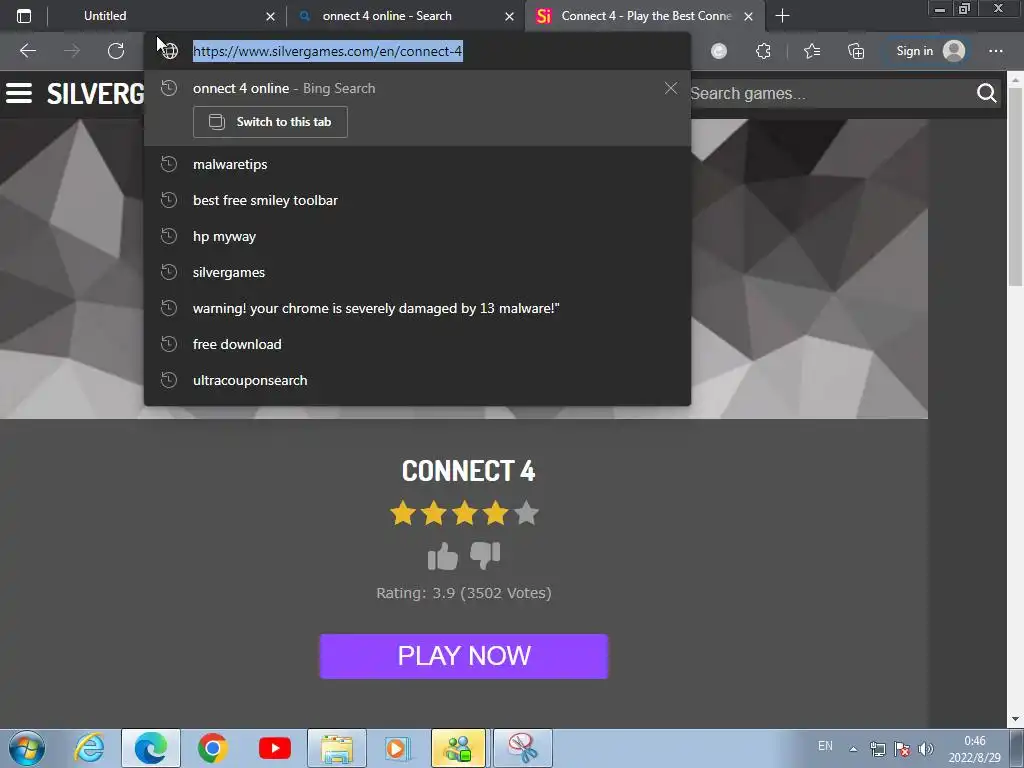This screenshot has width=1024, height=768.
Task: Open the Windows Start button
Action: tap(27, 748)
